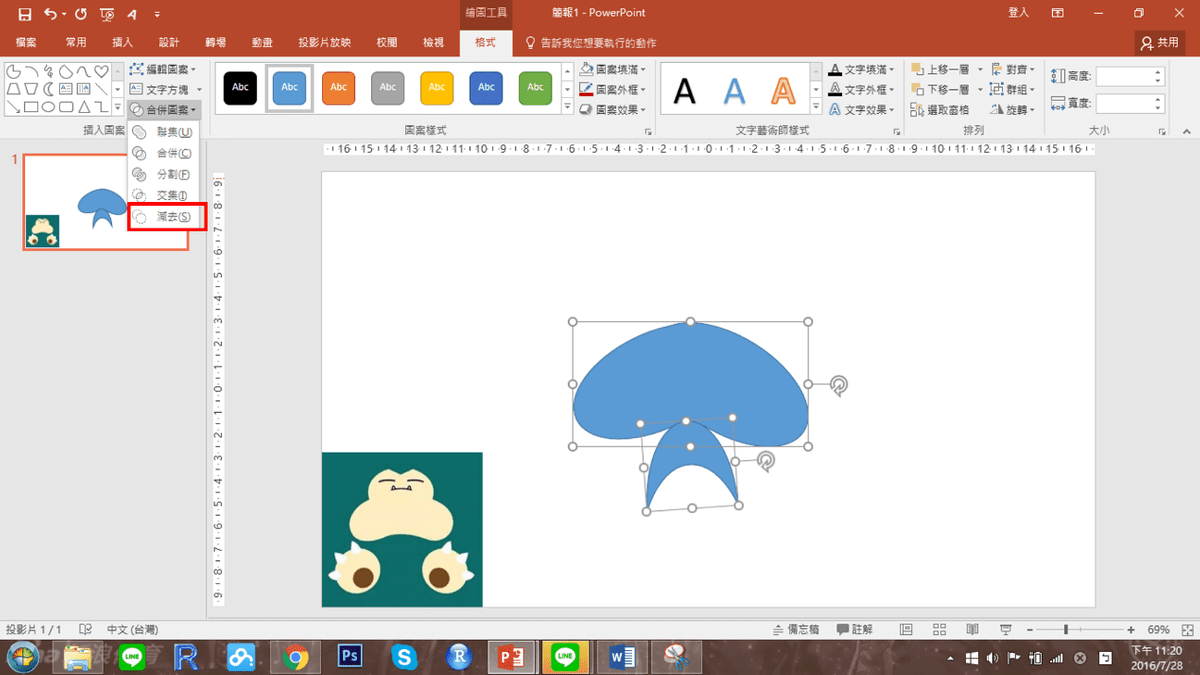Open Photoshop from the taskbar
Viewport: 1200px width, 675px height.
coord(350,657)
